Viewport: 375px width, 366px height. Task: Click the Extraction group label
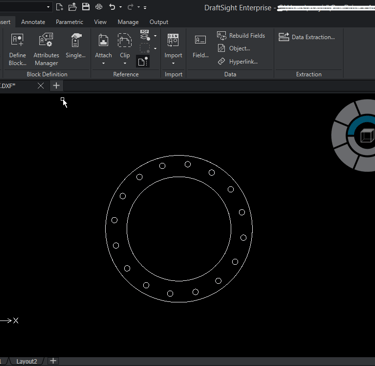point(309,74)
